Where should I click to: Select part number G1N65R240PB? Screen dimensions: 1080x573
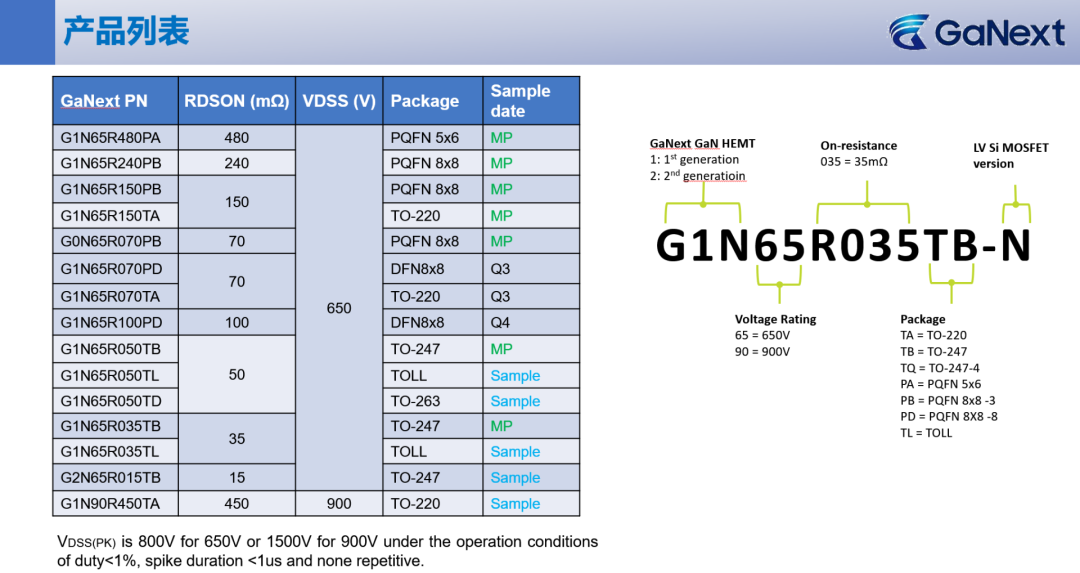point(110,163)
